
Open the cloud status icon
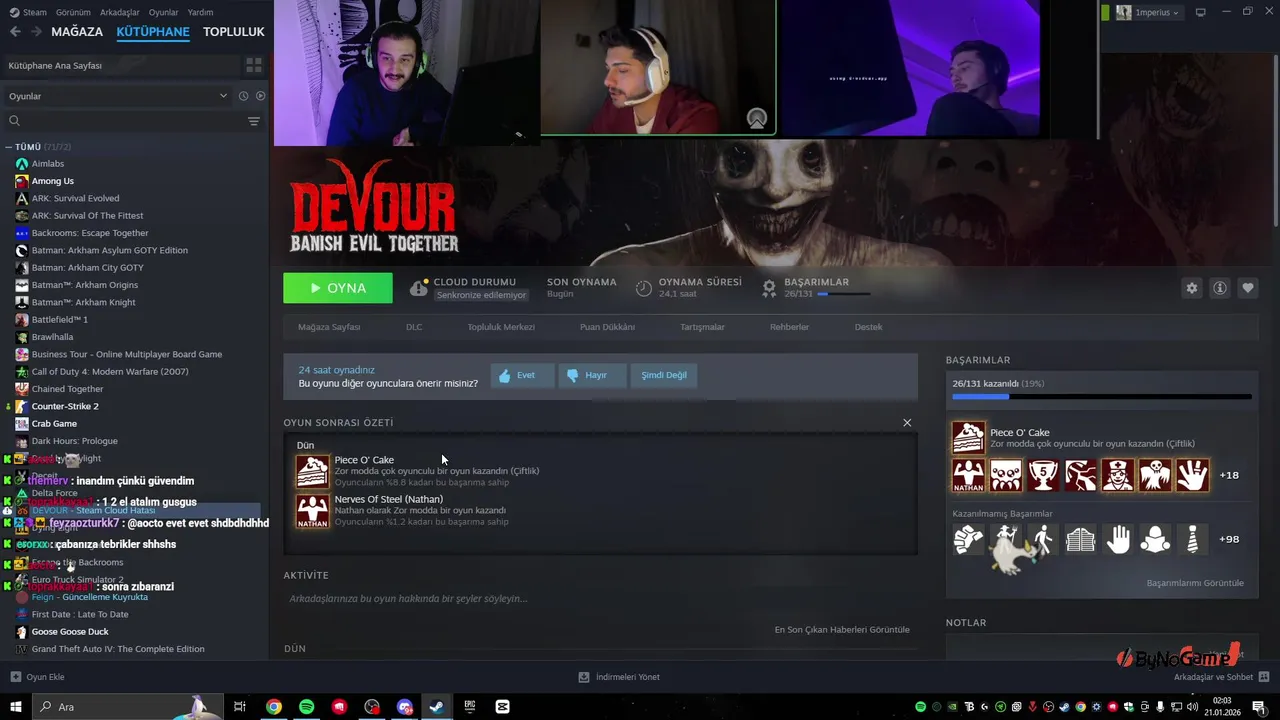coord(419,288)
